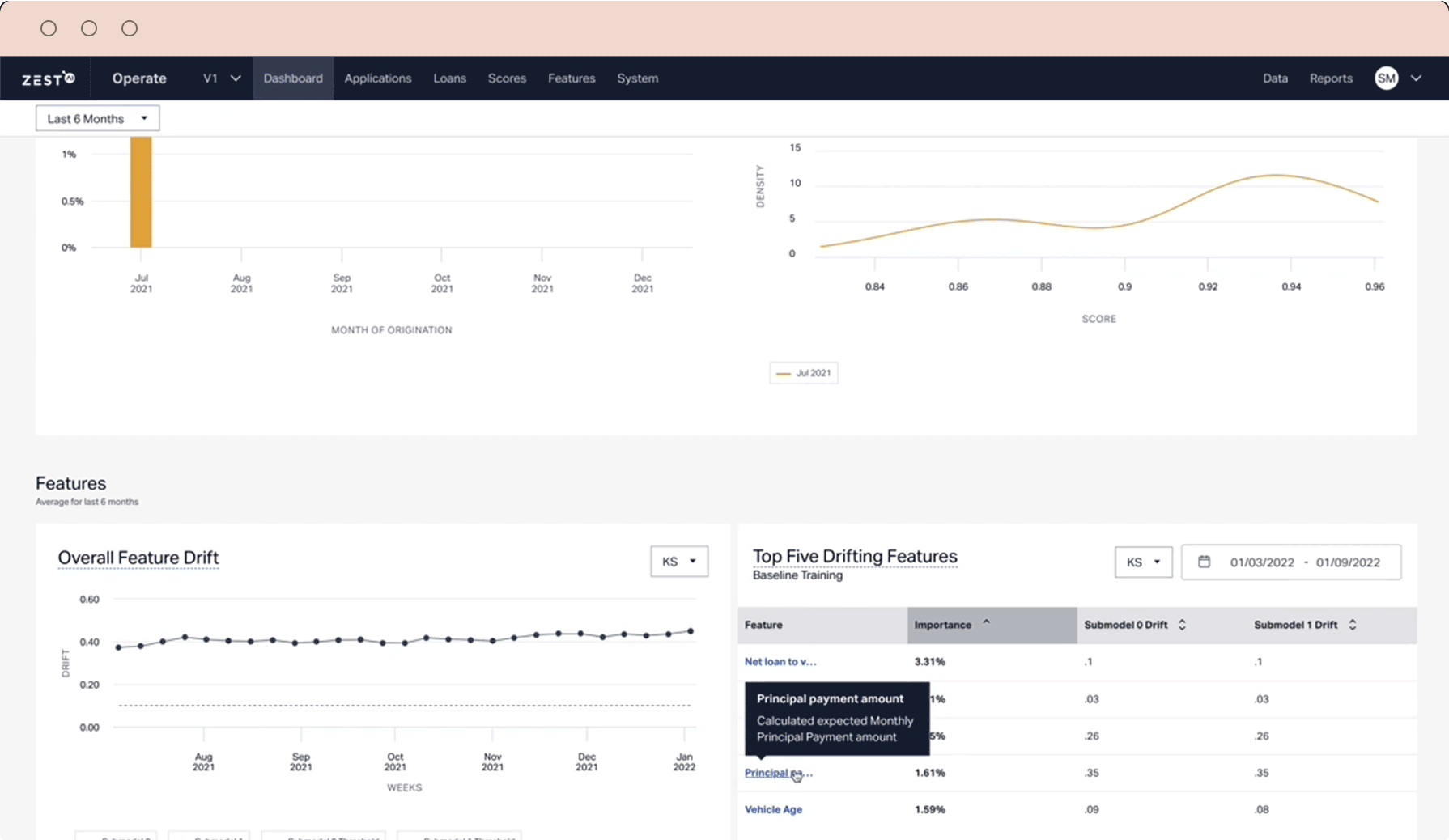
Task: Open KS dropdown for Overall Feature Drift
Action: click(x=679, y=561)
